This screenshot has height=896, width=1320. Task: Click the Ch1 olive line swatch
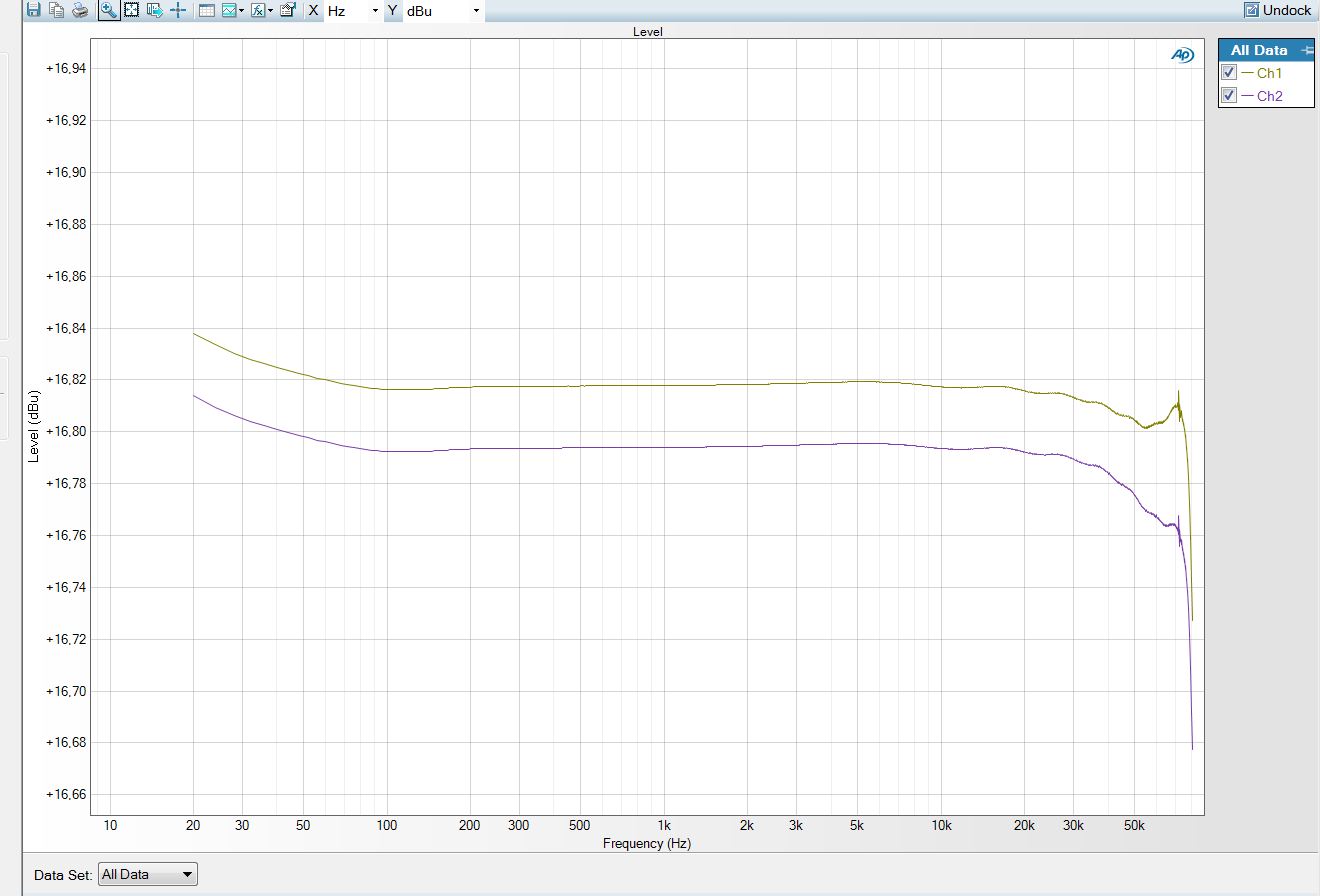(1247, 73)
